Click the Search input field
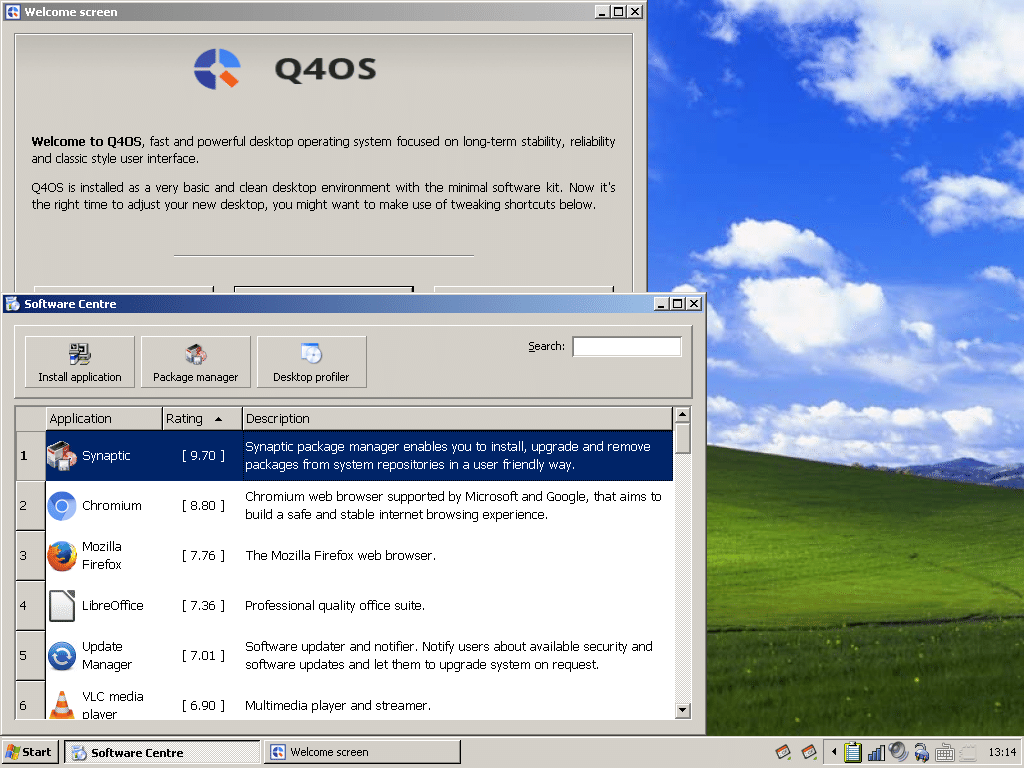This screenshot has width=1024, height=768. [627, 346]
